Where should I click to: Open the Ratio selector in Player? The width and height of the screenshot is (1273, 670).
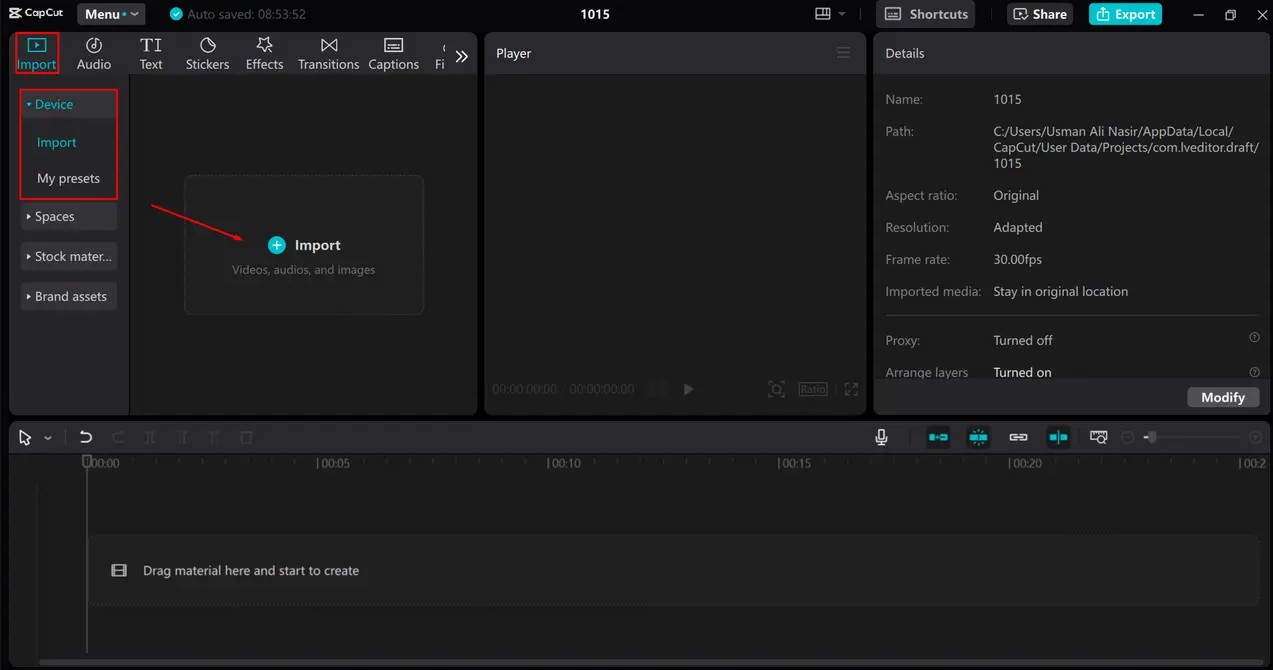pyautogui.click(x=813, y=389)
